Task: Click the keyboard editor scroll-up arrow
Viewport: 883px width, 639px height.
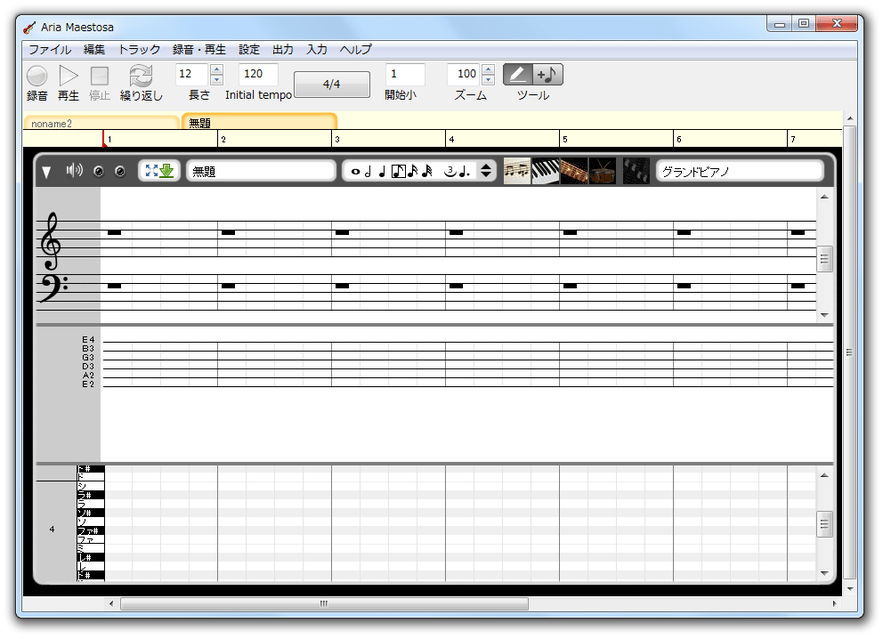Action: coord(824,476)
